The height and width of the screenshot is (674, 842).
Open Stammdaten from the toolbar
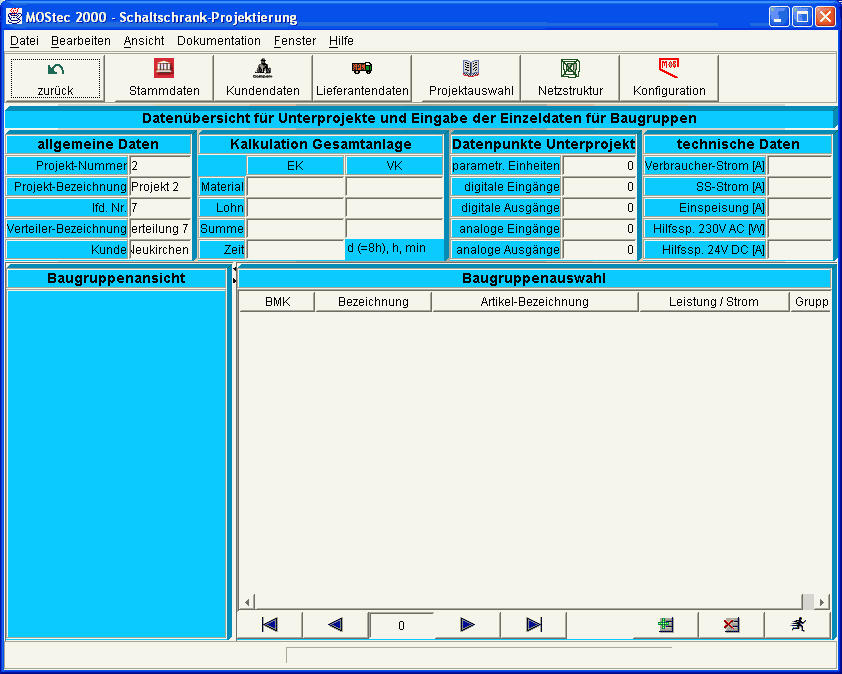(164, 78)
